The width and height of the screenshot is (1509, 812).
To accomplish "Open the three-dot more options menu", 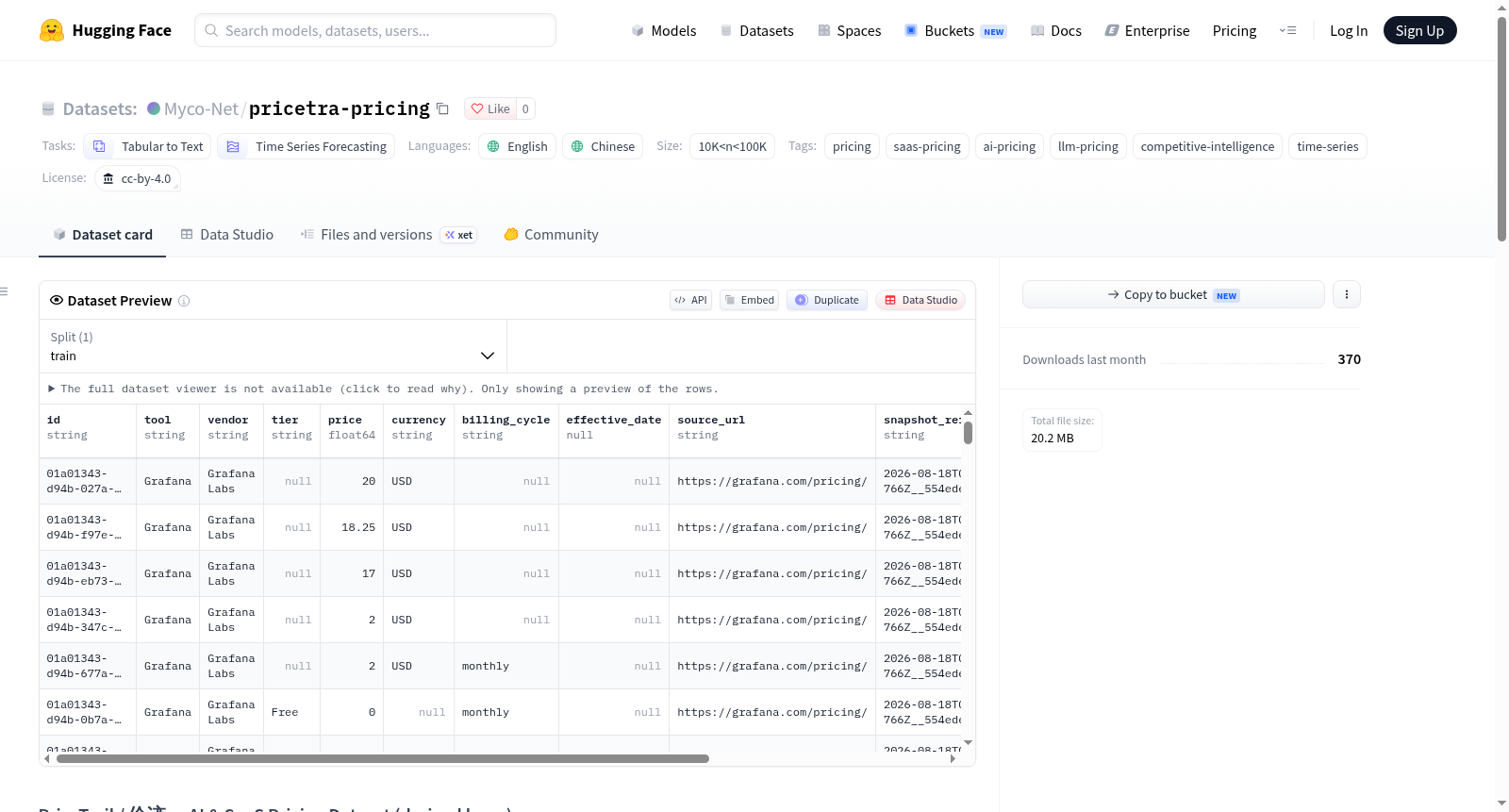I will (1346, 294).
